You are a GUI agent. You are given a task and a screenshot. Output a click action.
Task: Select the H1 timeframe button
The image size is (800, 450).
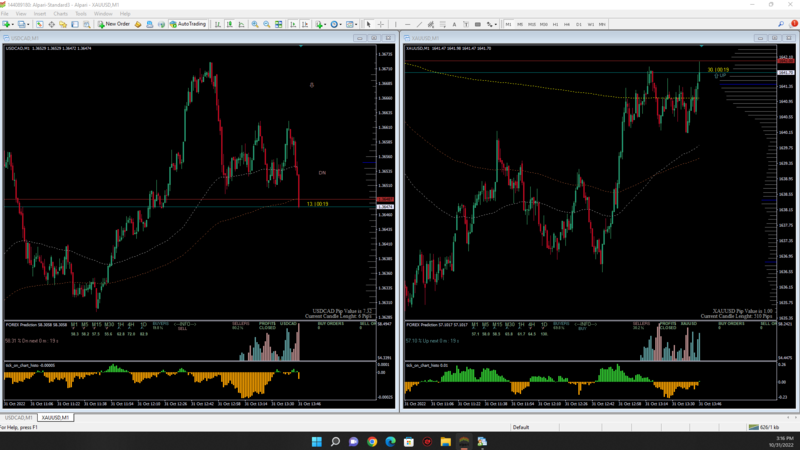click(555, 24)
